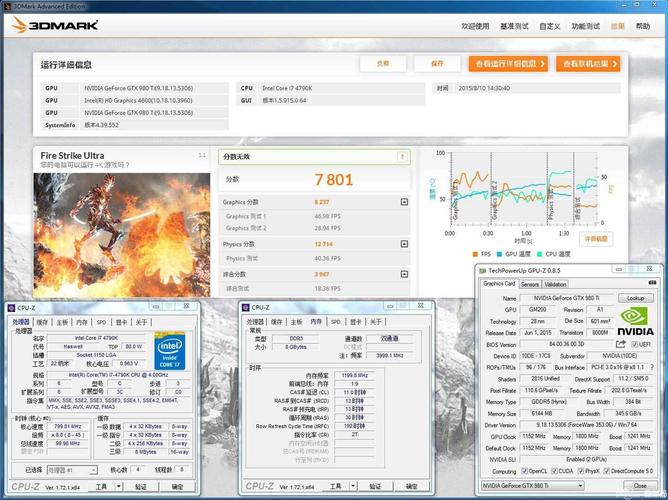
Task: Expand the Physics 分数 details
Action: coord(404,244)
